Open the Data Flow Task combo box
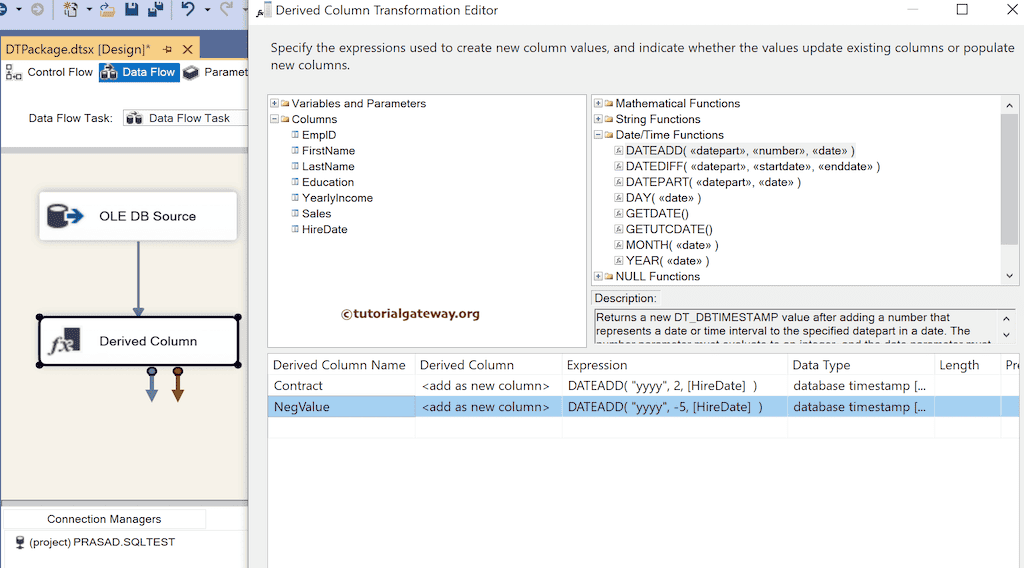This screenshot has width=1024, height=568. [x=185, y=118]
